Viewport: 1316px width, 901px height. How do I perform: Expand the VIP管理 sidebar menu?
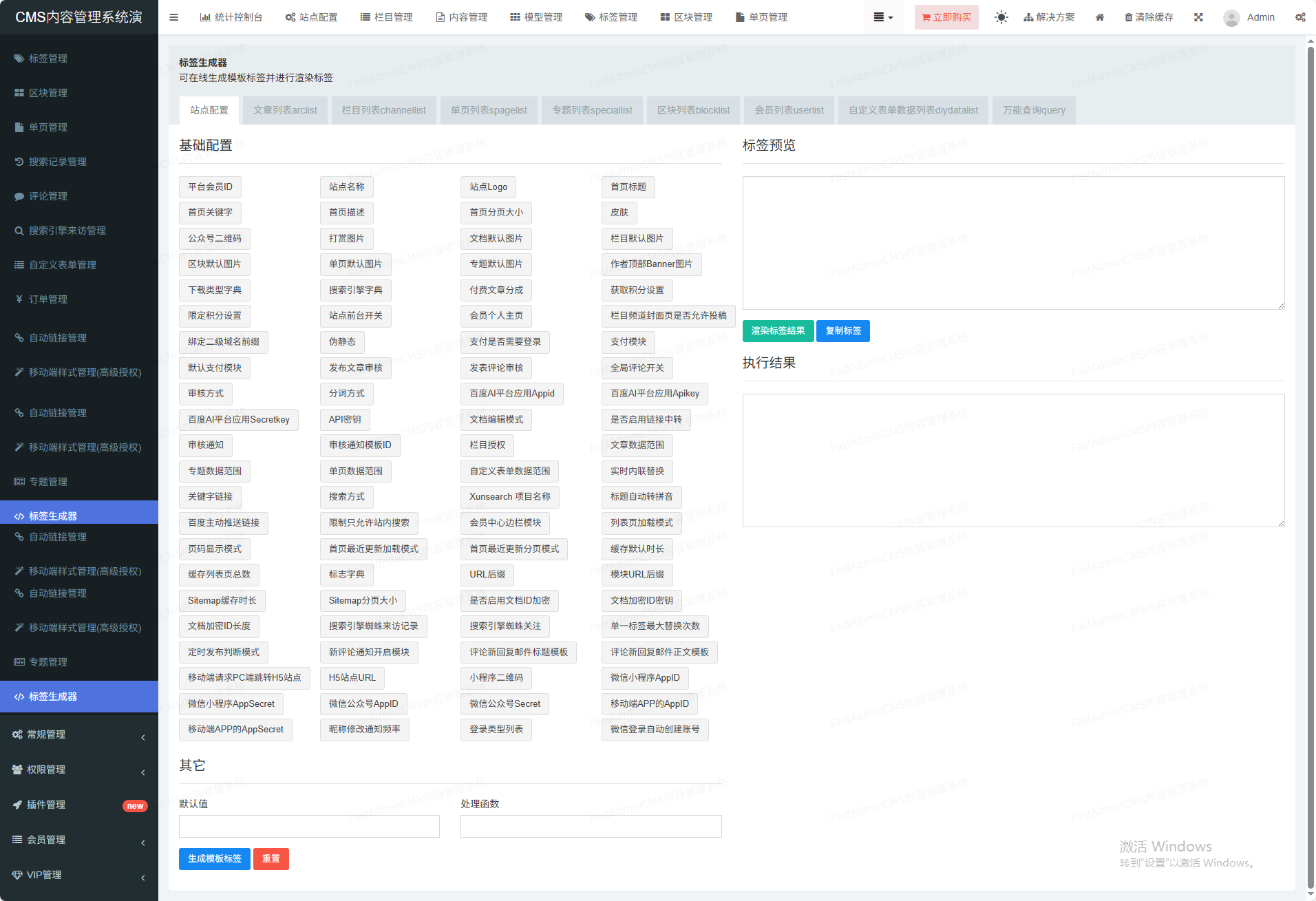[79, 875]
